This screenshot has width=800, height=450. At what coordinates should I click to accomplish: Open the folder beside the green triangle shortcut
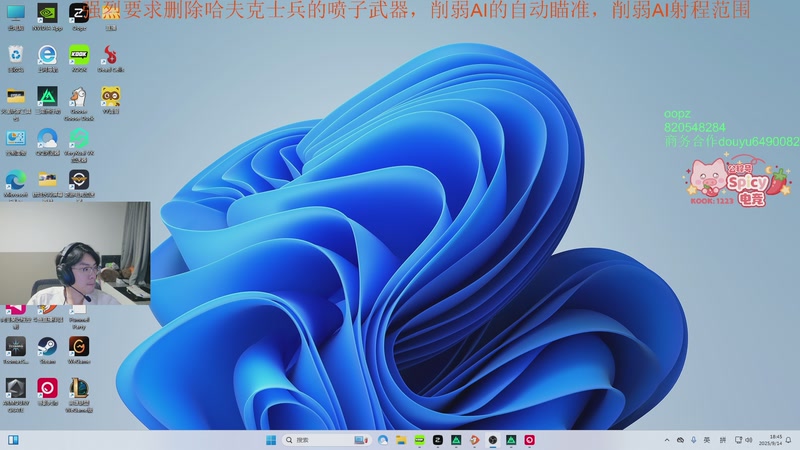coord(16,103)
